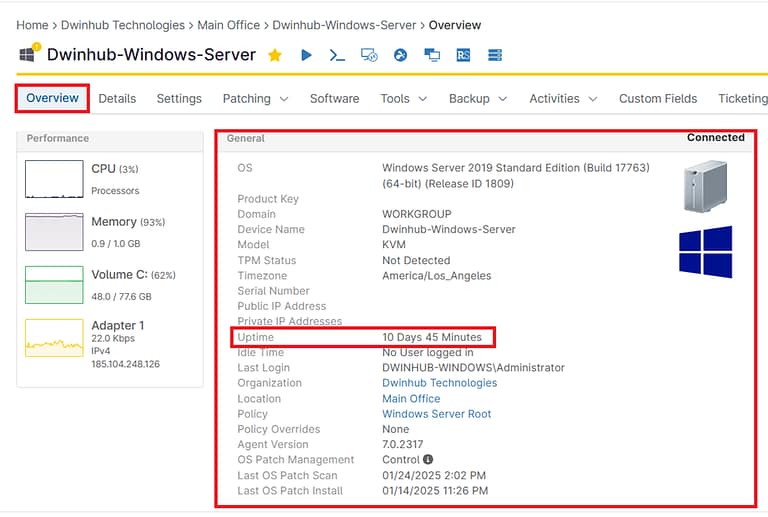The width and height of the screenshot is (768, 517).
Task: Click the server tower image
Action: click(x=705, y=187)
